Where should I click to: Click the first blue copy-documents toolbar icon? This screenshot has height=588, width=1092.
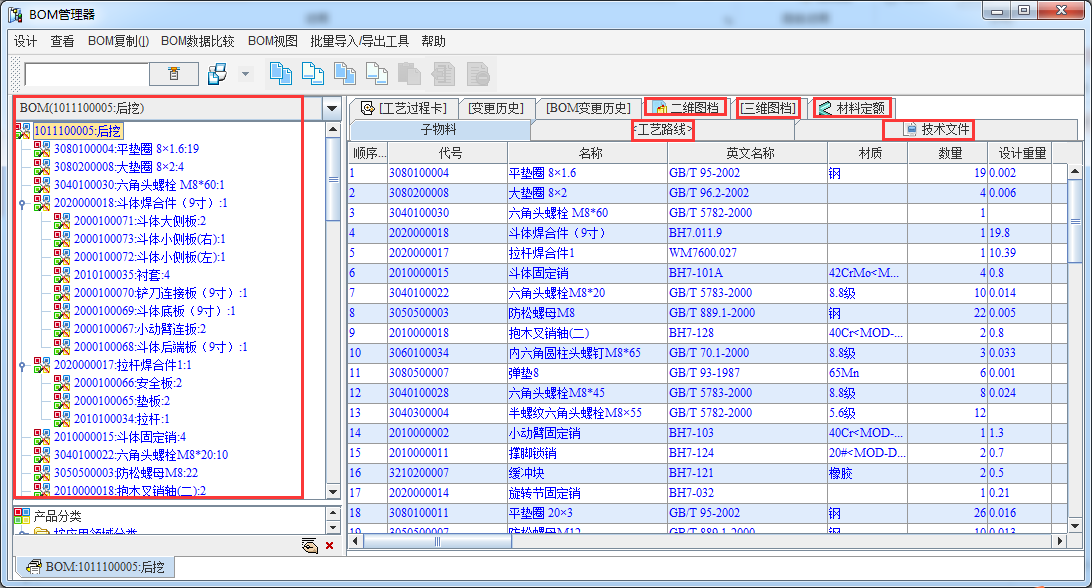click(x=281, y=74)
